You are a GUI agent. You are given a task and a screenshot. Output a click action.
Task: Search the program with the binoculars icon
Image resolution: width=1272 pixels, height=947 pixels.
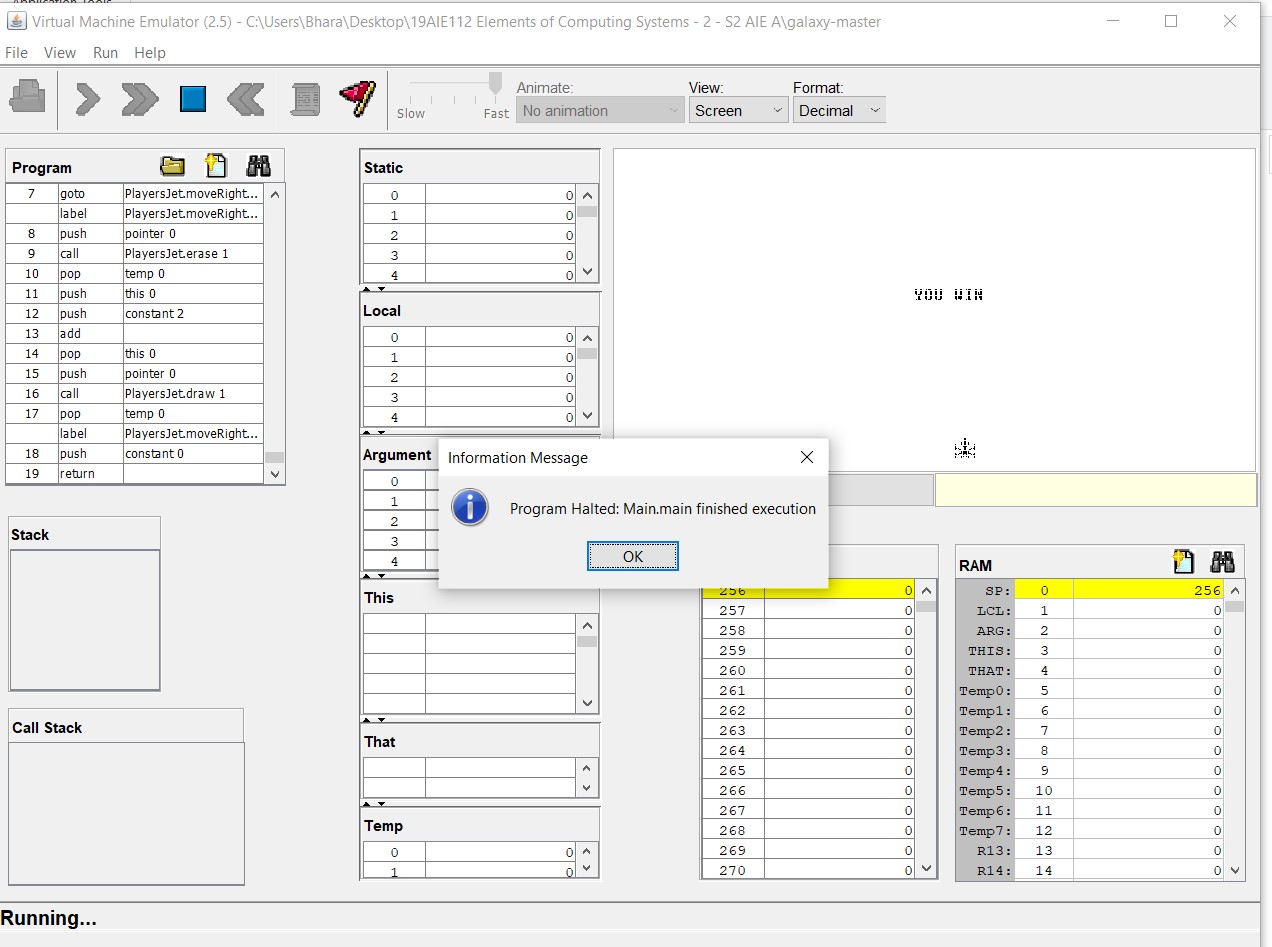pyautogui.click(x=258, y=166)
